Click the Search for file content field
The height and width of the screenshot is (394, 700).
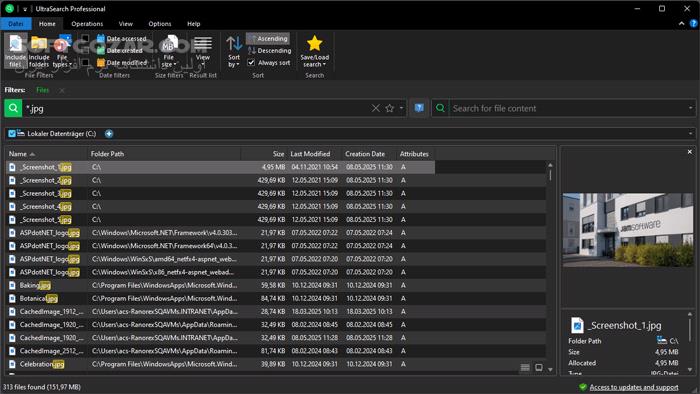click(x=567, y=108)
